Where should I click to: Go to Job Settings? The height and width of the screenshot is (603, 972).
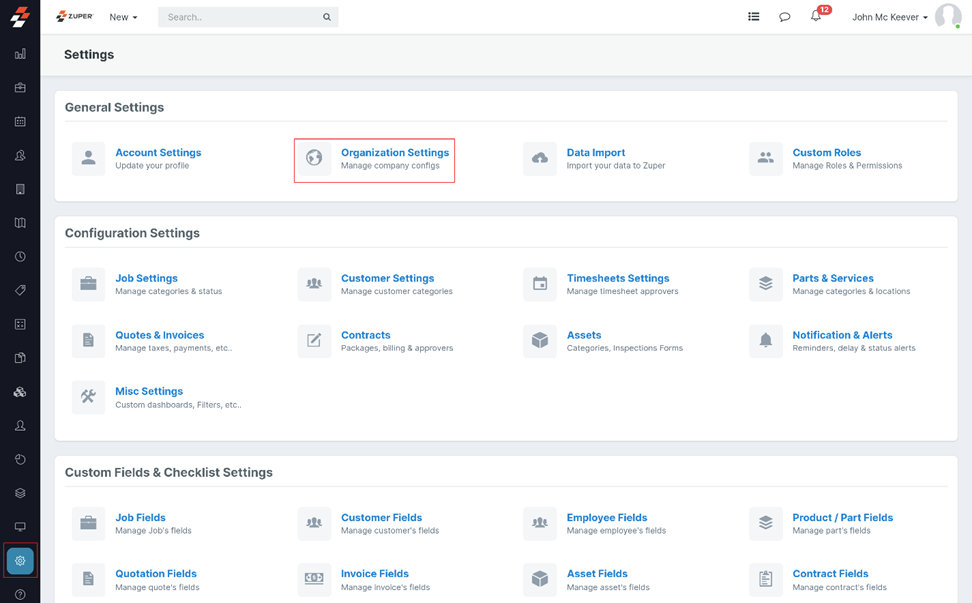146,279
